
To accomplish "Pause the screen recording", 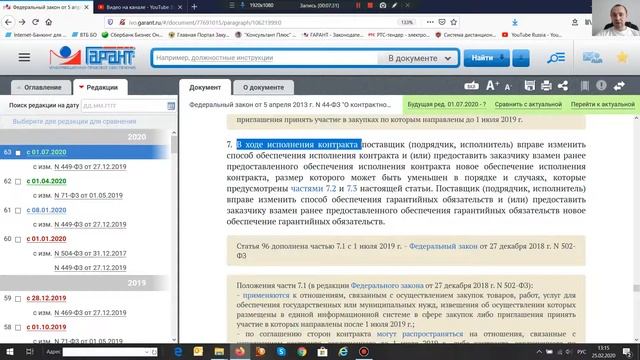I will tap(358, 5).
